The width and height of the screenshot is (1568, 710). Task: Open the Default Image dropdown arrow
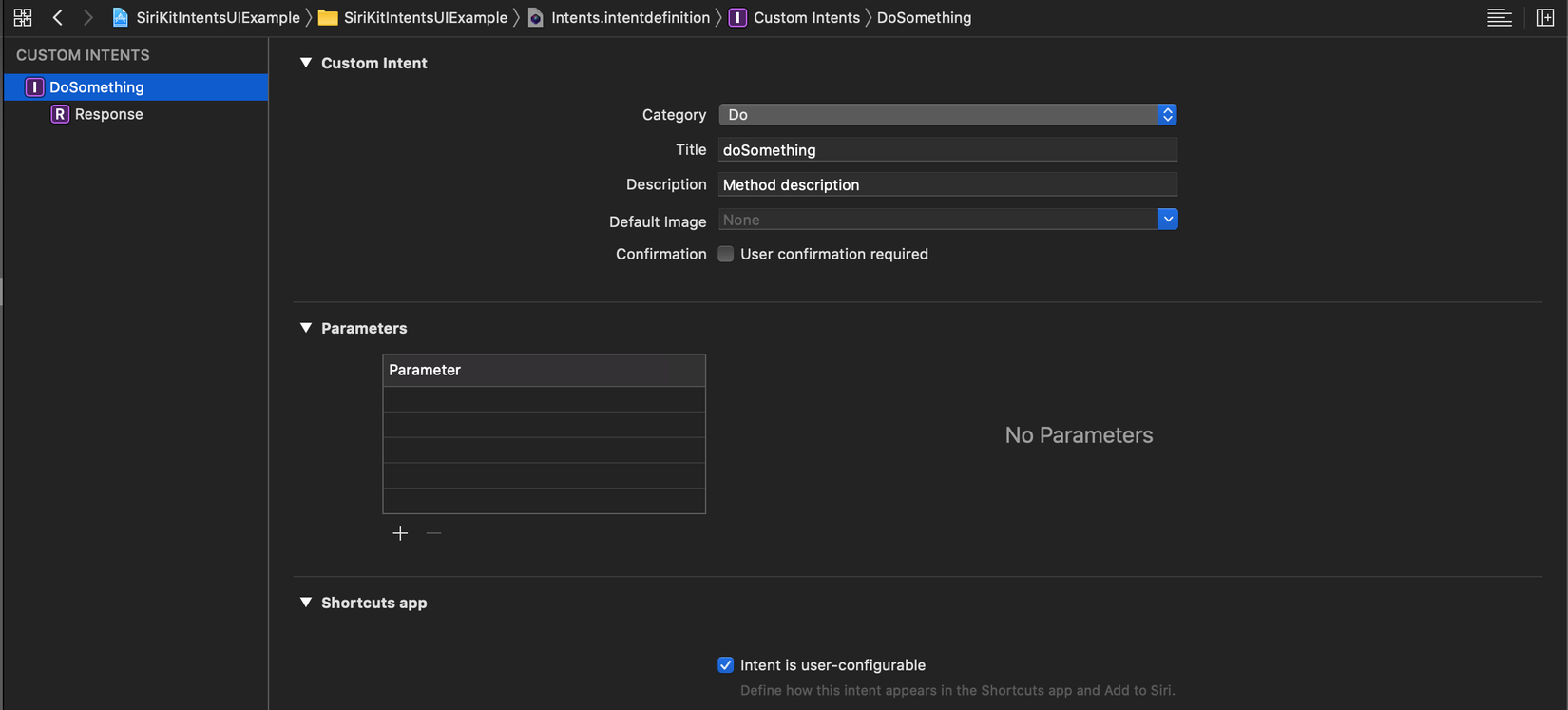(1168, 220)
